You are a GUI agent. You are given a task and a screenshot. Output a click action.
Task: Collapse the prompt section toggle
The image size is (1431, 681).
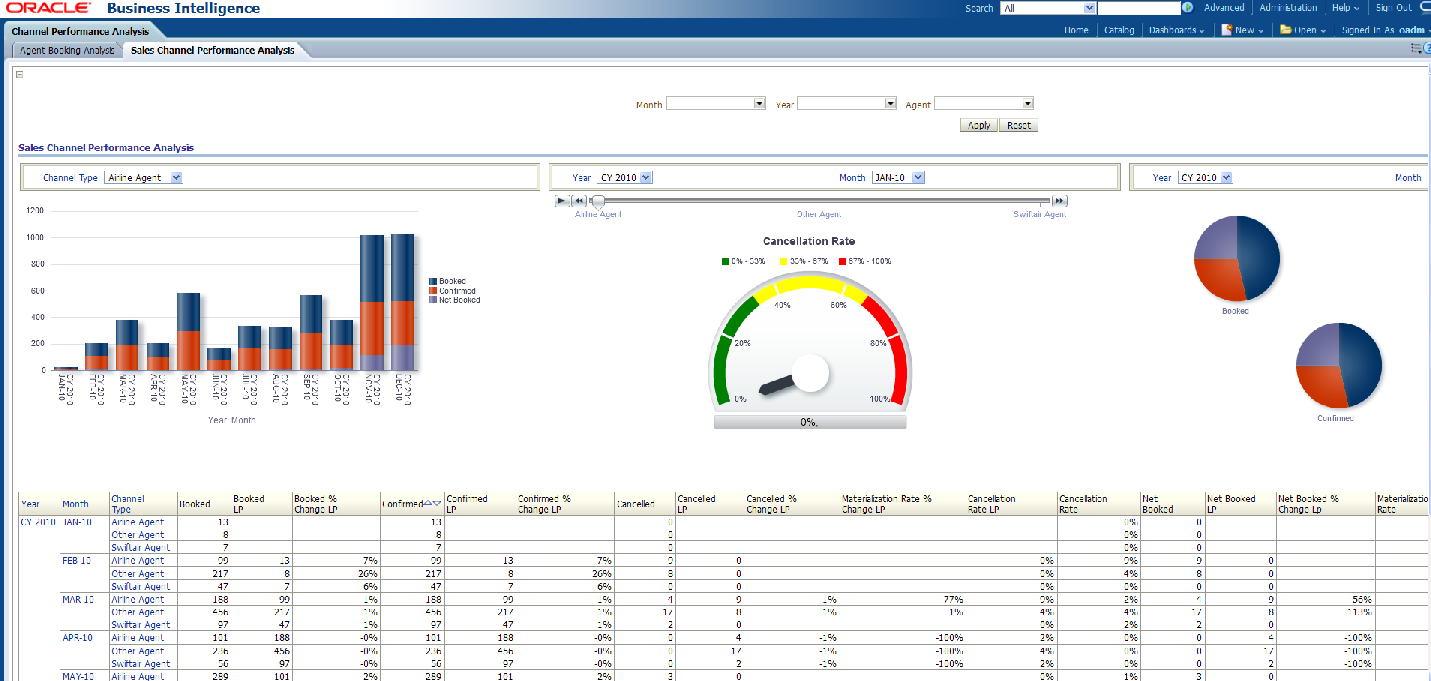(19, 74)
